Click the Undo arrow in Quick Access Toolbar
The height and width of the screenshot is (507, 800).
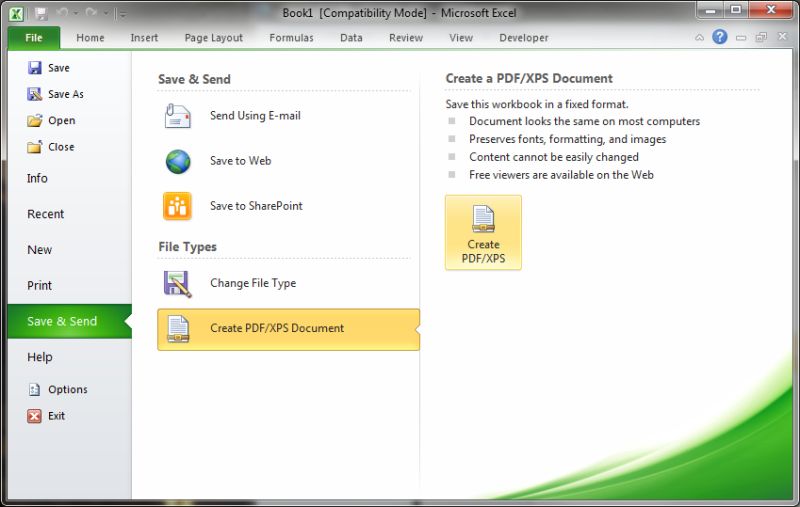tap(63, 12)
